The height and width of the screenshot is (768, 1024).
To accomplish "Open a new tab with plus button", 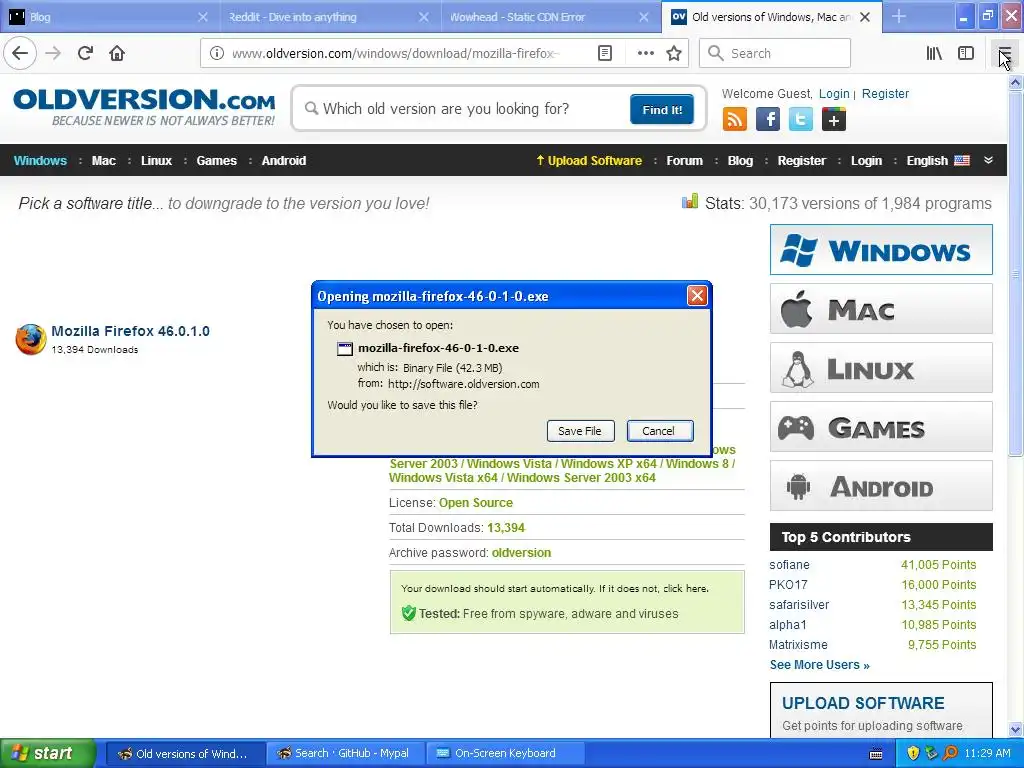I will coord(899,16).
